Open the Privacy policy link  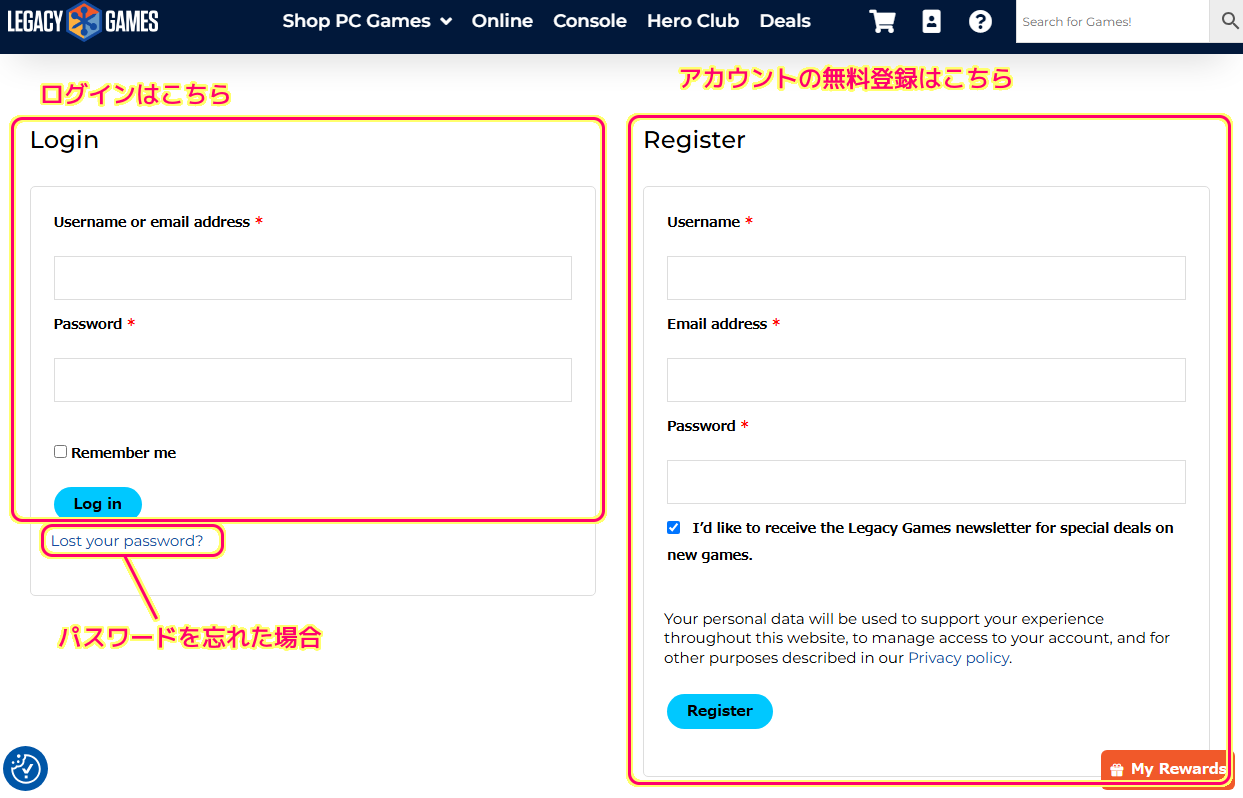tap(958, 658)
